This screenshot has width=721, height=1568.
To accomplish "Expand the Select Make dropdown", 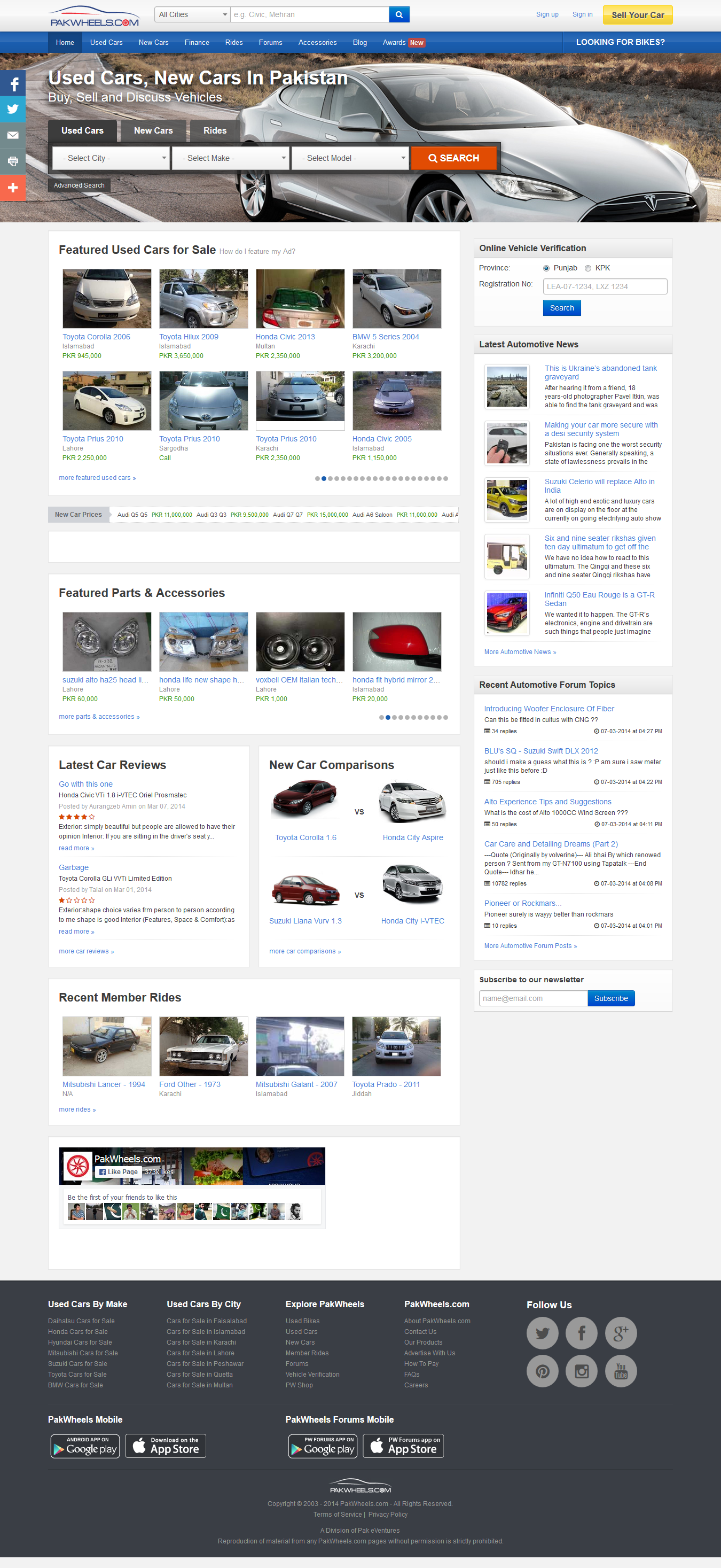I will click(x=230, y=158).
